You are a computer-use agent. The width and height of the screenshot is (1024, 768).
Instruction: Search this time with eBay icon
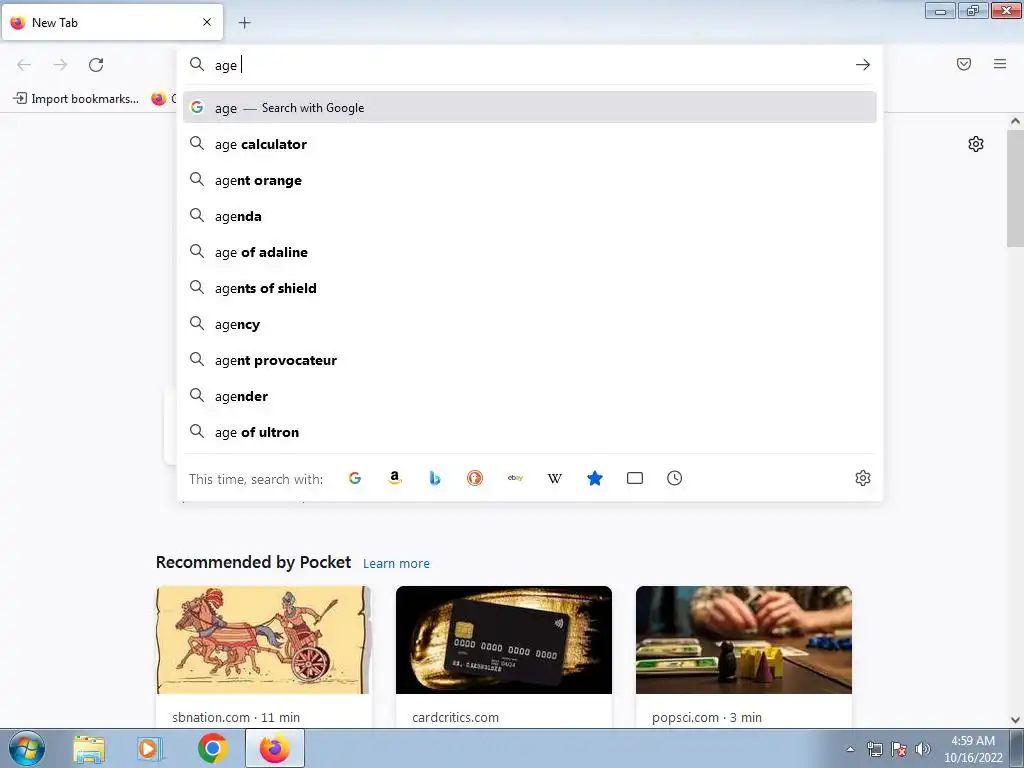pyautogui.click(x=515, y=478)
